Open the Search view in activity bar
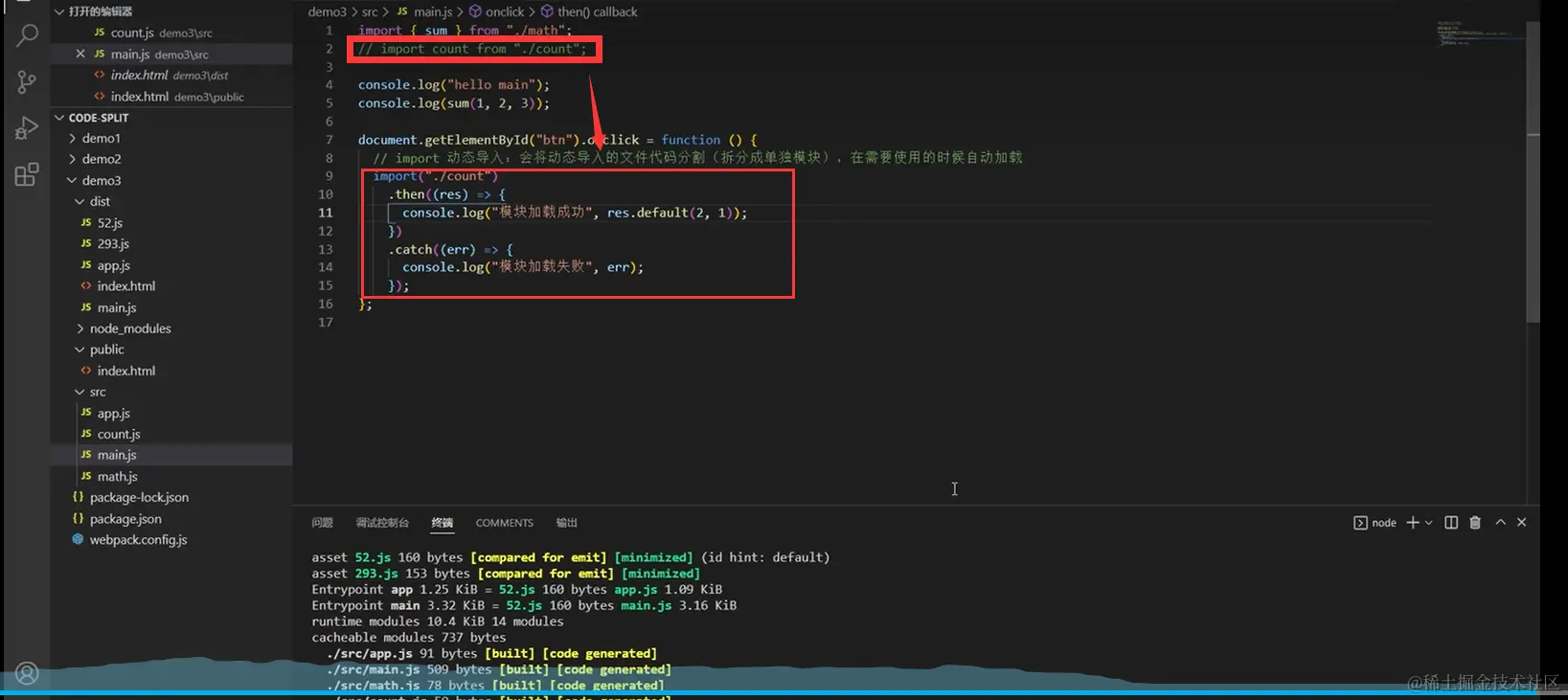The height and width of the screenshot is (700, 1568). point(27,36)
